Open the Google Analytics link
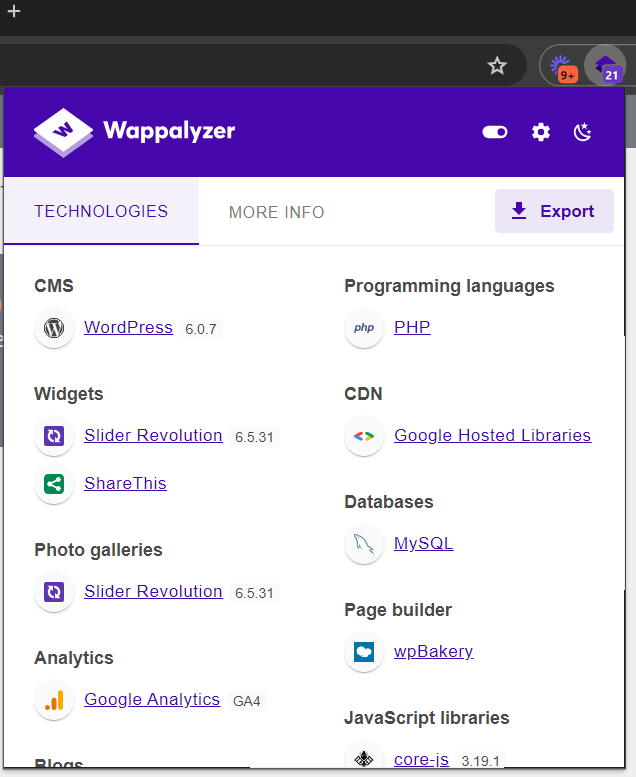The width and height of the screenshot is (636, 777). pyautogui.click(x=152, y=699)
